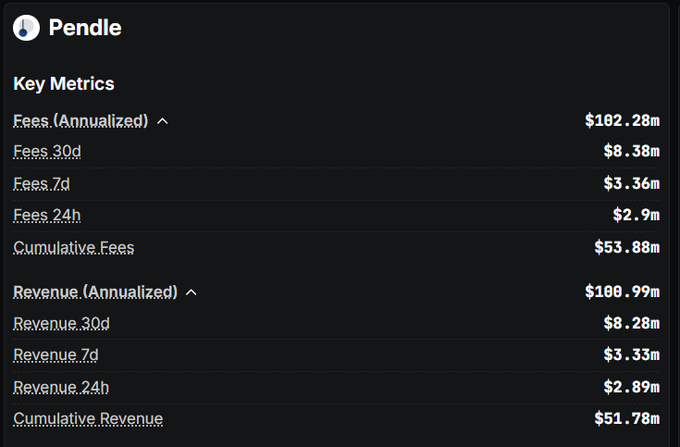Select the Revenue 30d metric label
Image resolution: width=680 pixels, height=447 pixels.
click(x=61, y=323)
